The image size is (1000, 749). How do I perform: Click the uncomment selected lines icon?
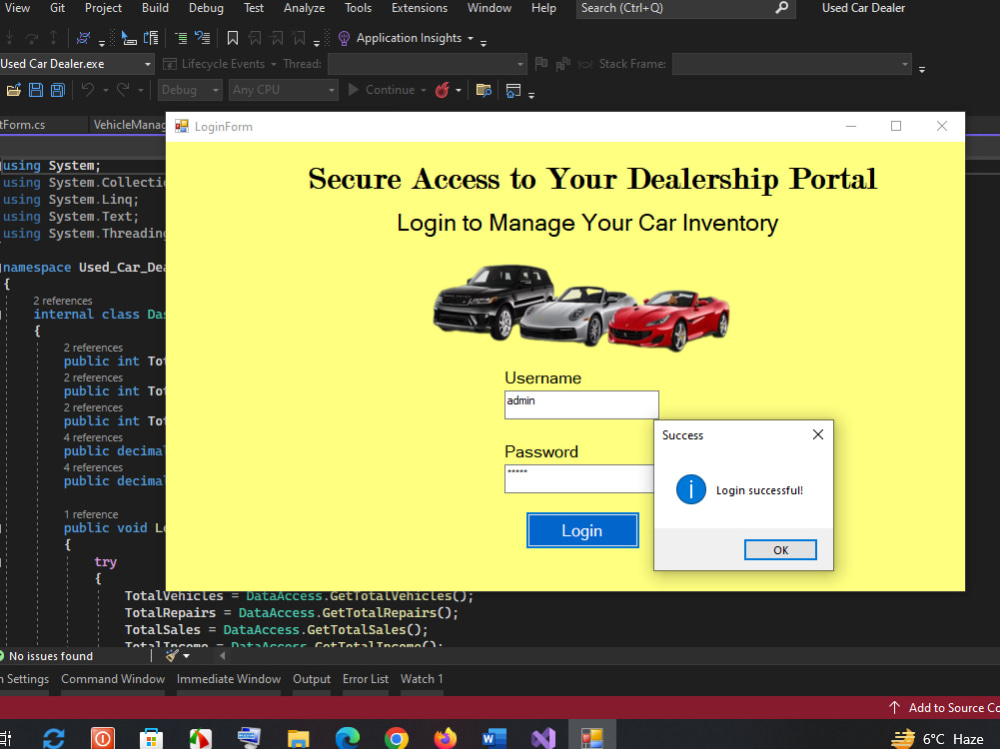[203, 38]
